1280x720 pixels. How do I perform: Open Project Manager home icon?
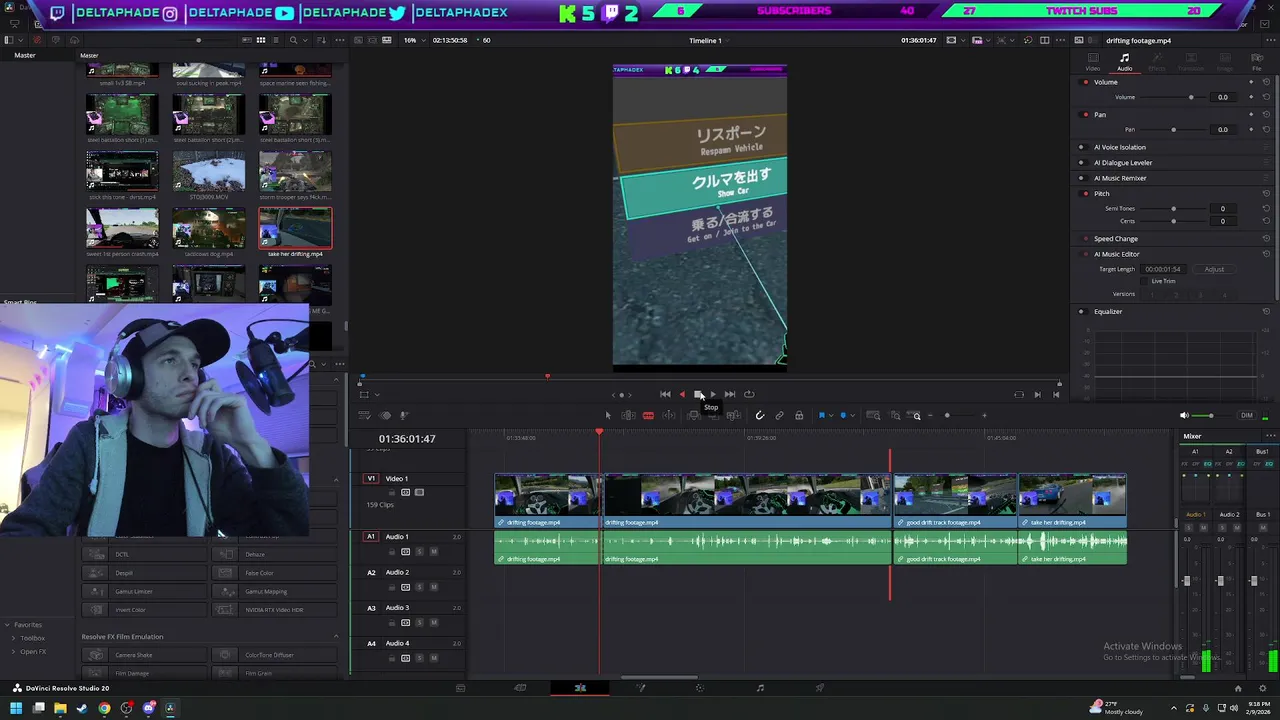pyautogui.click(x=1238, y=688)
